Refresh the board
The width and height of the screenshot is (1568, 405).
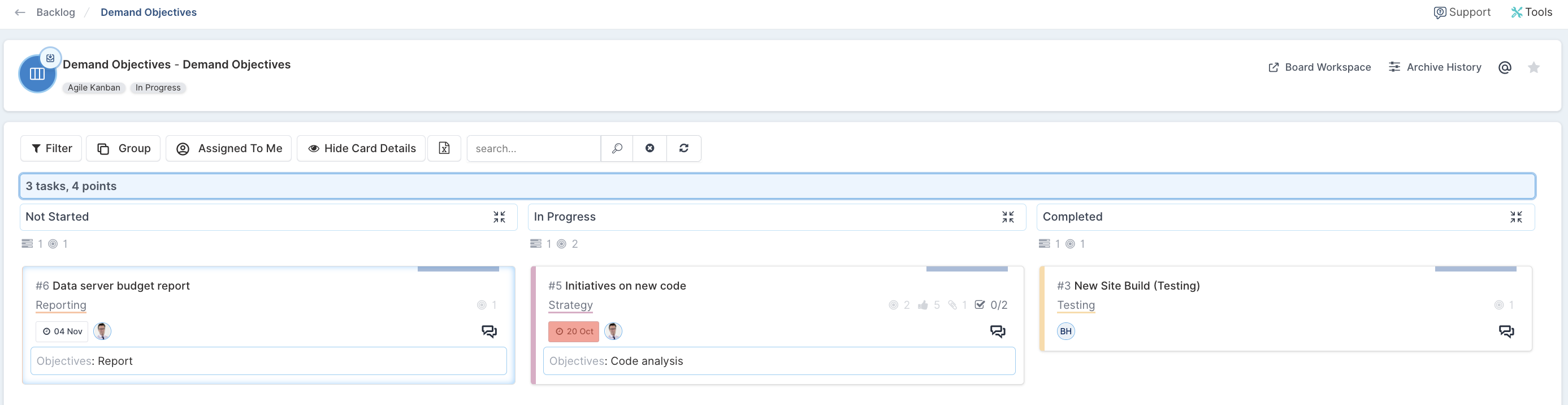pos(684,149)
